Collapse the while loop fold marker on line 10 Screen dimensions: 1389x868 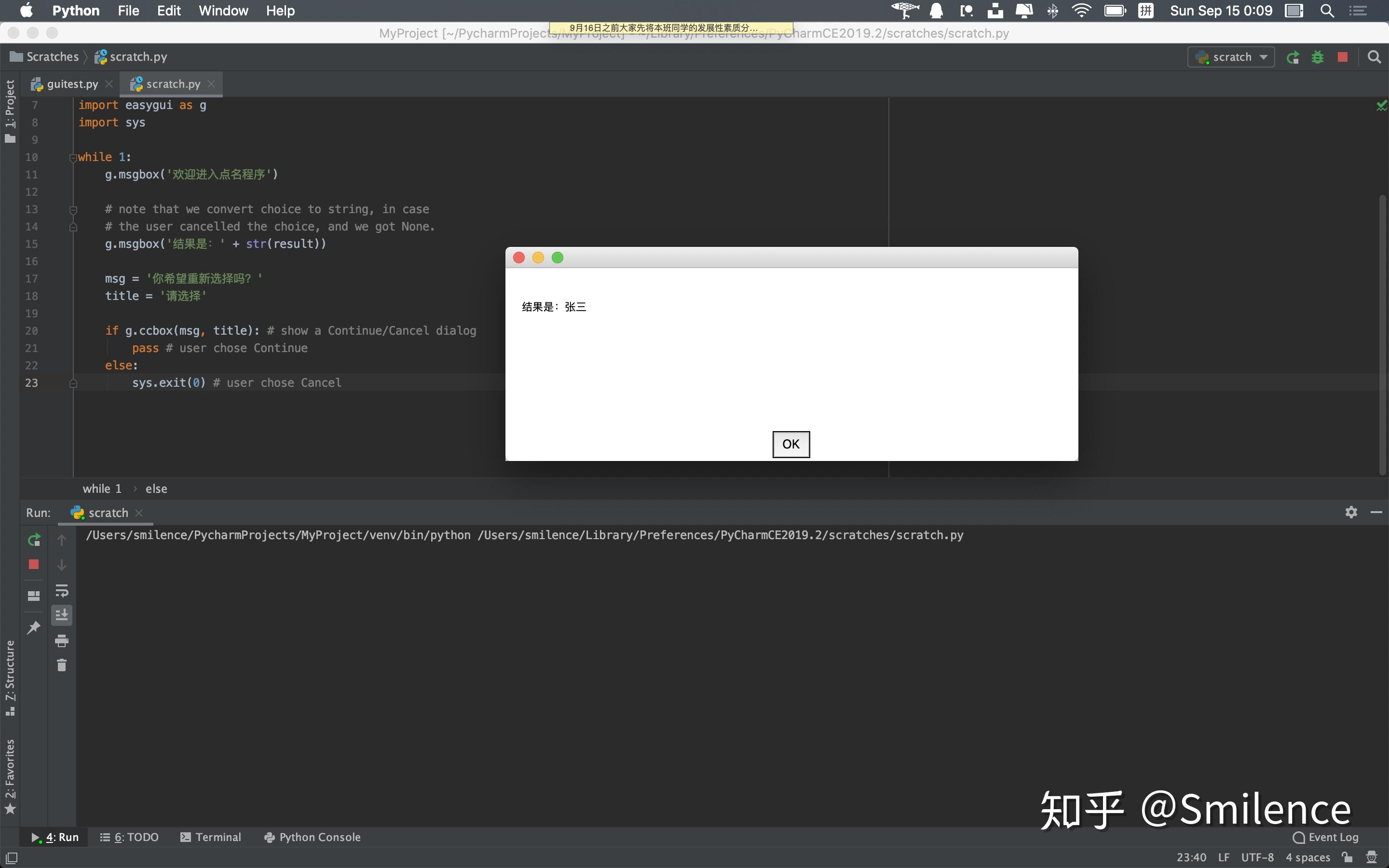[73, 157]
